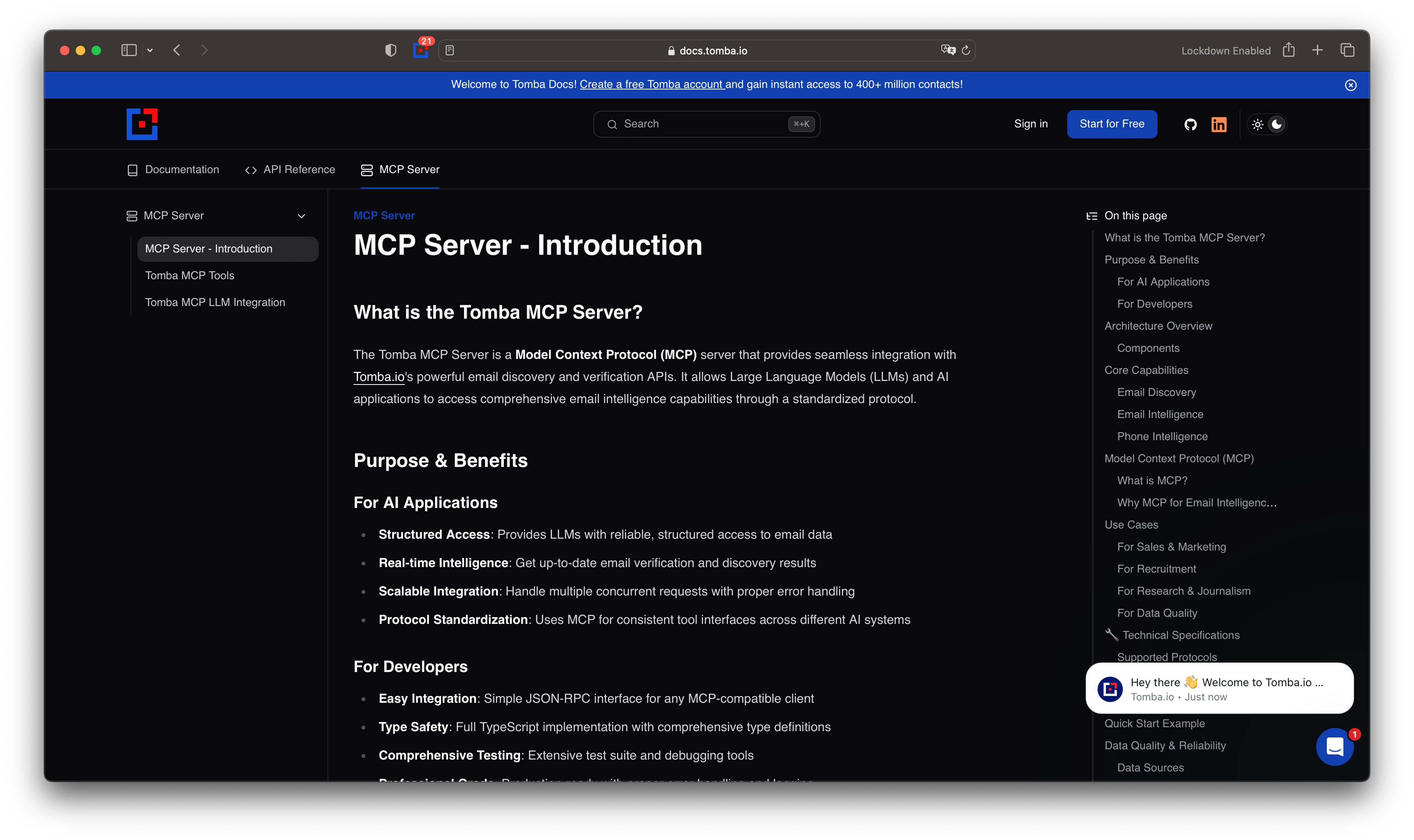Toggle the Safari sidebar button
Screen dimensions: 1414x840
pos(129,50)
